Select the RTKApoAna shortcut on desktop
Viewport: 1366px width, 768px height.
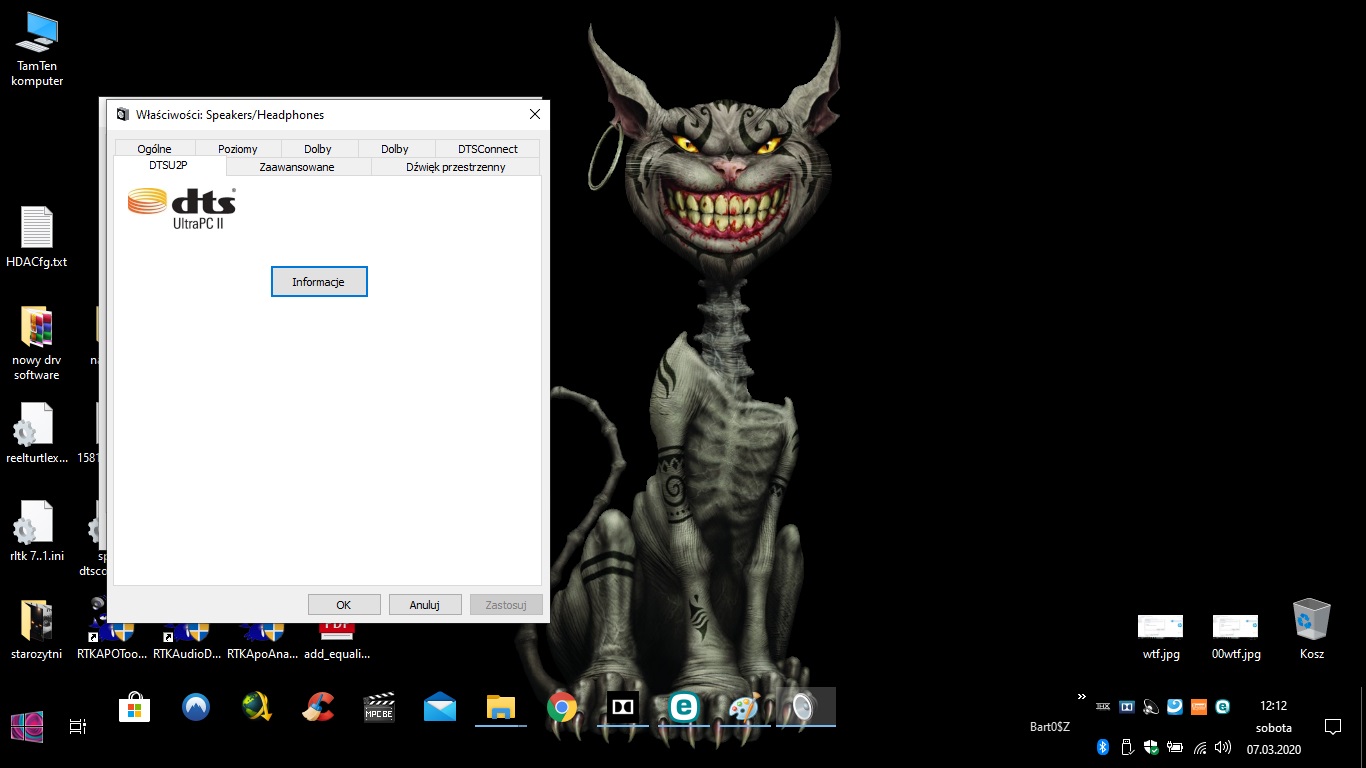coord(262,640)
